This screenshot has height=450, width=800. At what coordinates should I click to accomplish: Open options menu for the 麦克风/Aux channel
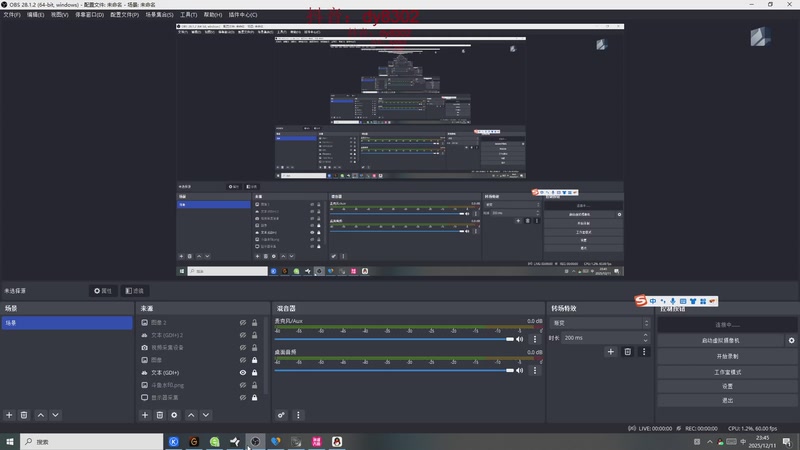click(535, 339)
